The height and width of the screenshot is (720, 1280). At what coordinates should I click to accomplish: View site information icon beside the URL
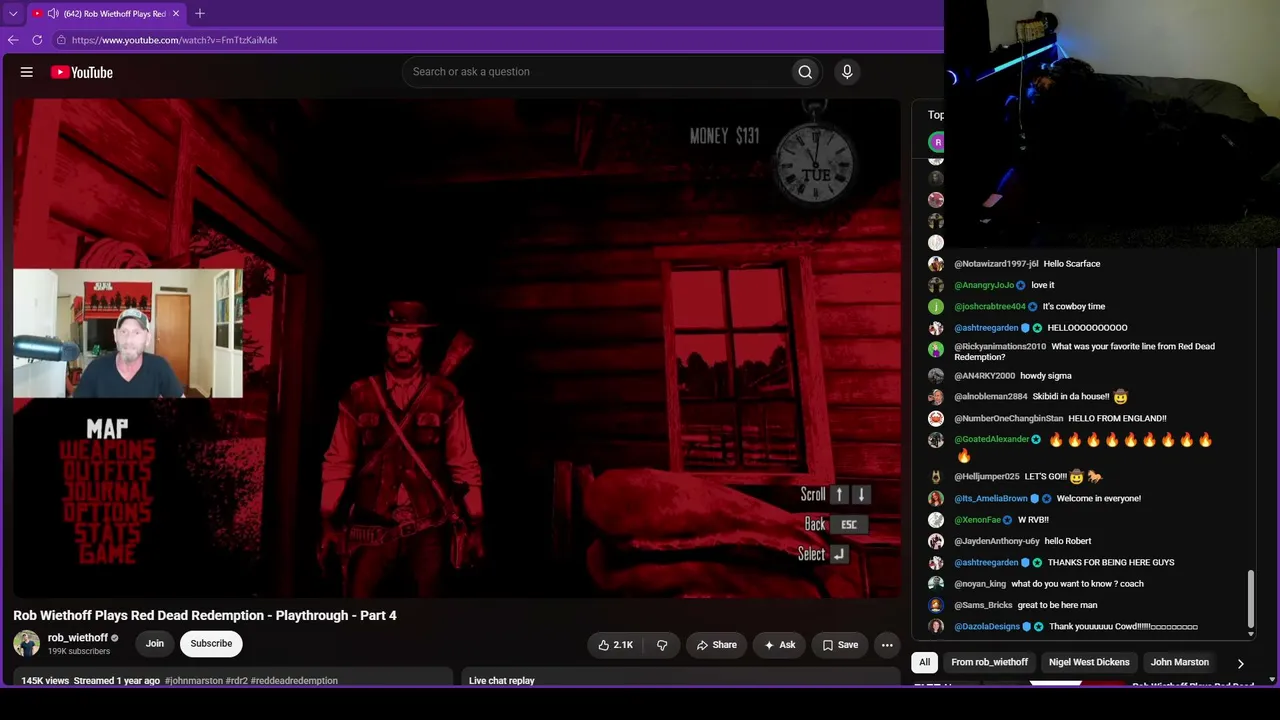click(61, 40)
